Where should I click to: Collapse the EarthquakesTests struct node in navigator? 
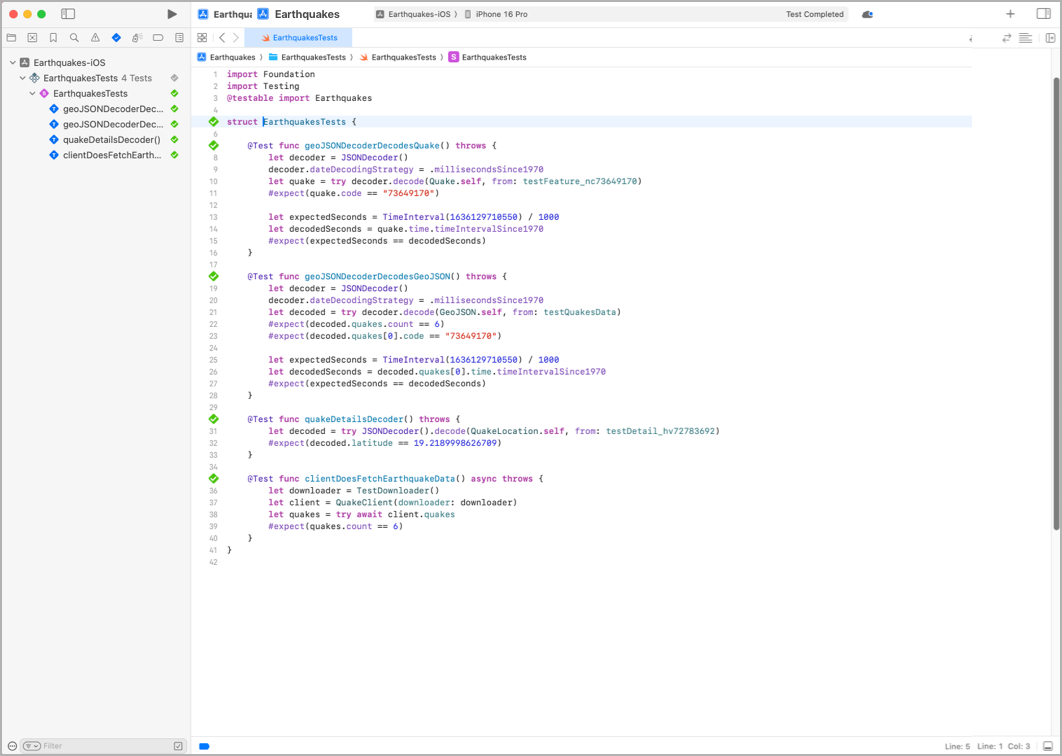click(x=32, y=93)
